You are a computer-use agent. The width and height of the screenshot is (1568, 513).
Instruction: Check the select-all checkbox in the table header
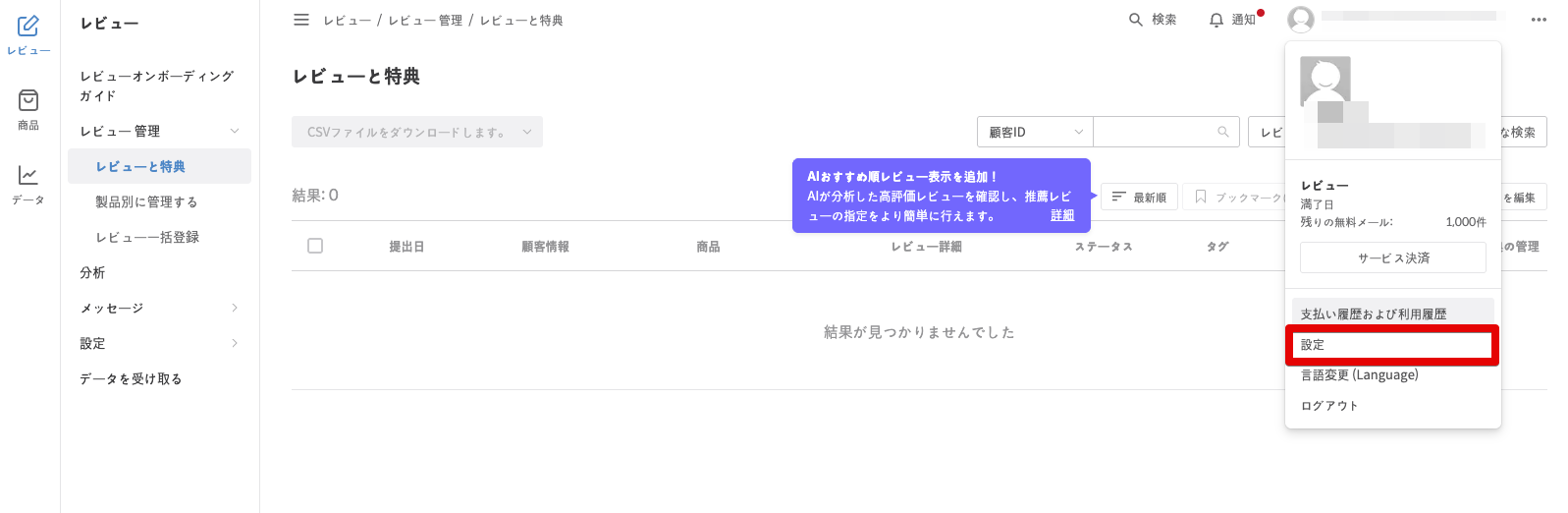(315, 246)
